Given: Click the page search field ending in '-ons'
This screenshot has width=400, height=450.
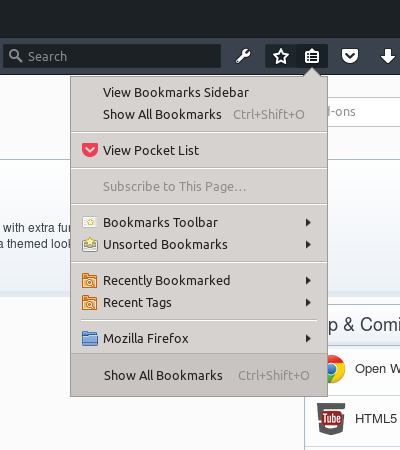Looking at the screenshot, I should pyautogui.click(x=364, y=112).
